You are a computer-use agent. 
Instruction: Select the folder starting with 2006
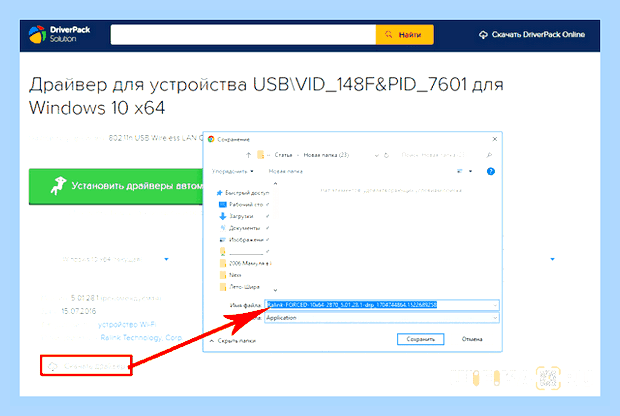(245, 263)
